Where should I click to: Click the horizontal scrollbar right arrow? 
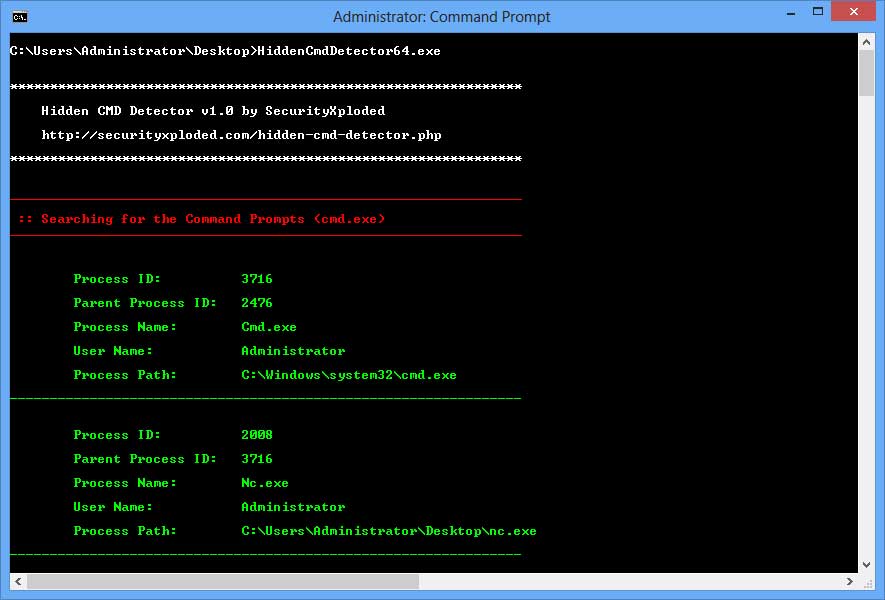coord(849,581)
